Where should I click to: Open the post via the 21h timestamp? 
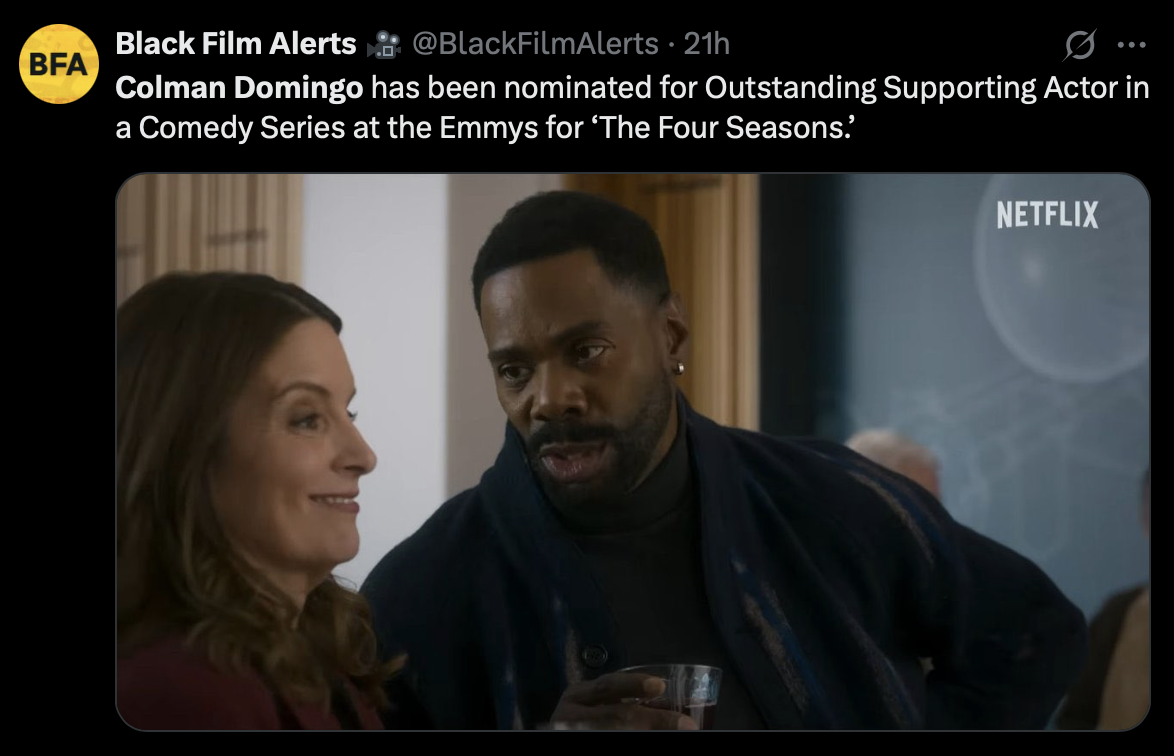(706, 43)
